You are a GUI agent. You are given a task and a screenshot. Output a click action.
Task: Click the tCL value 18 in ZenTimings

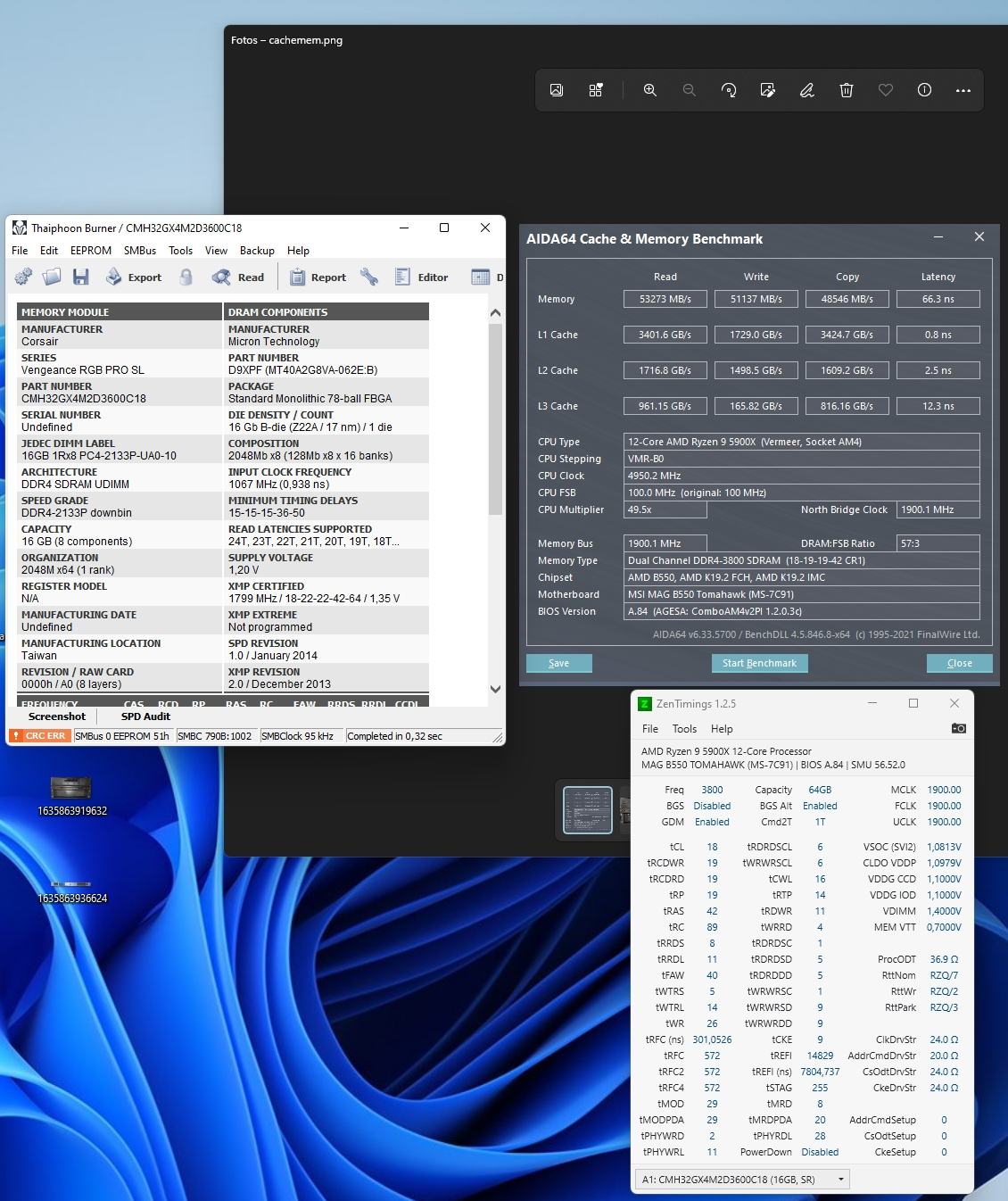coord(712,847)
